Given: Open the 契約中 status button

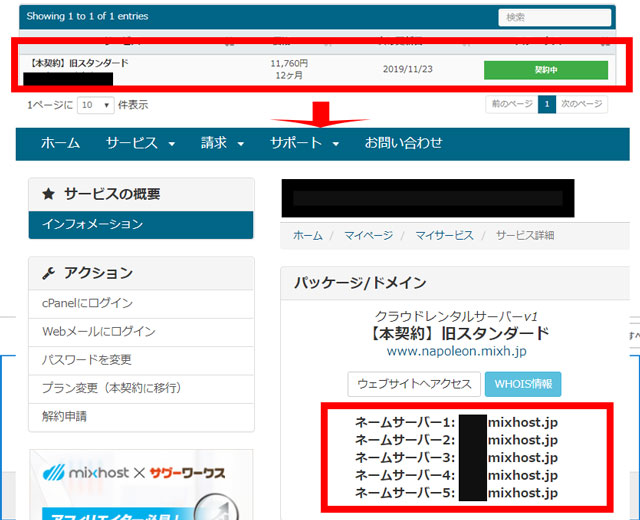Looking at the screenshot, I should coord(546,70).
